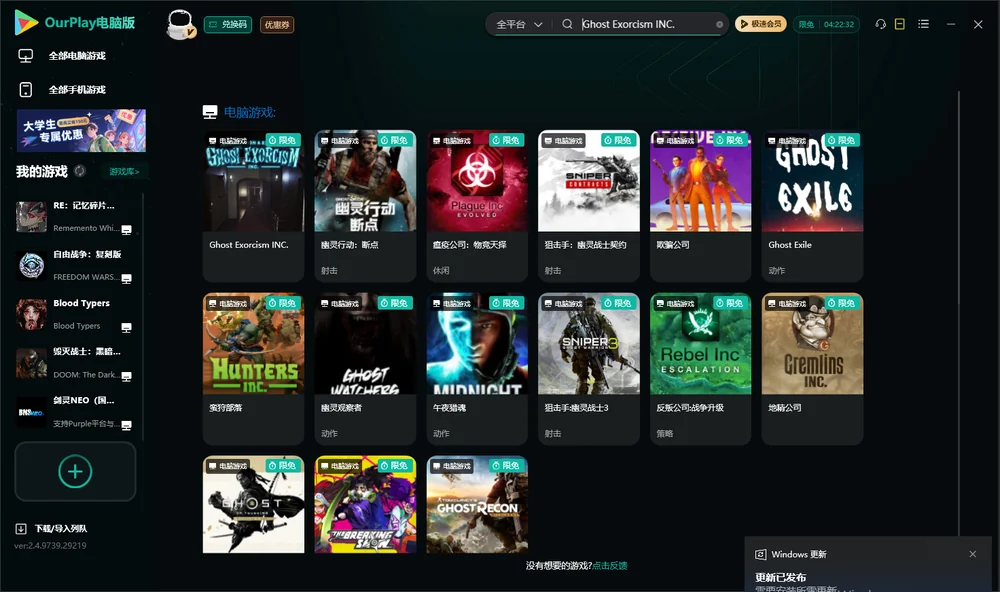Click the download queue arrow icon
Image resolution: width=1000 pixels, height=592 pixels.
[21, 529]
